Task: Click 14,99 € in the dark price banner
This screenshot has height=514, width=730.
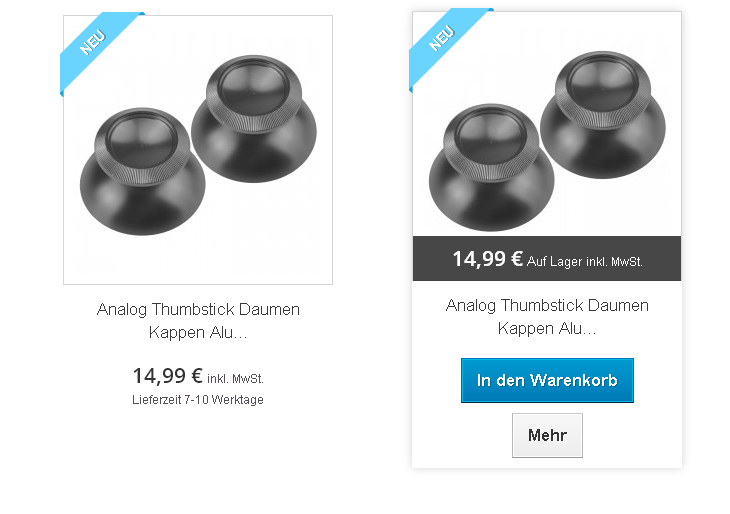Action: click(488, 259)
